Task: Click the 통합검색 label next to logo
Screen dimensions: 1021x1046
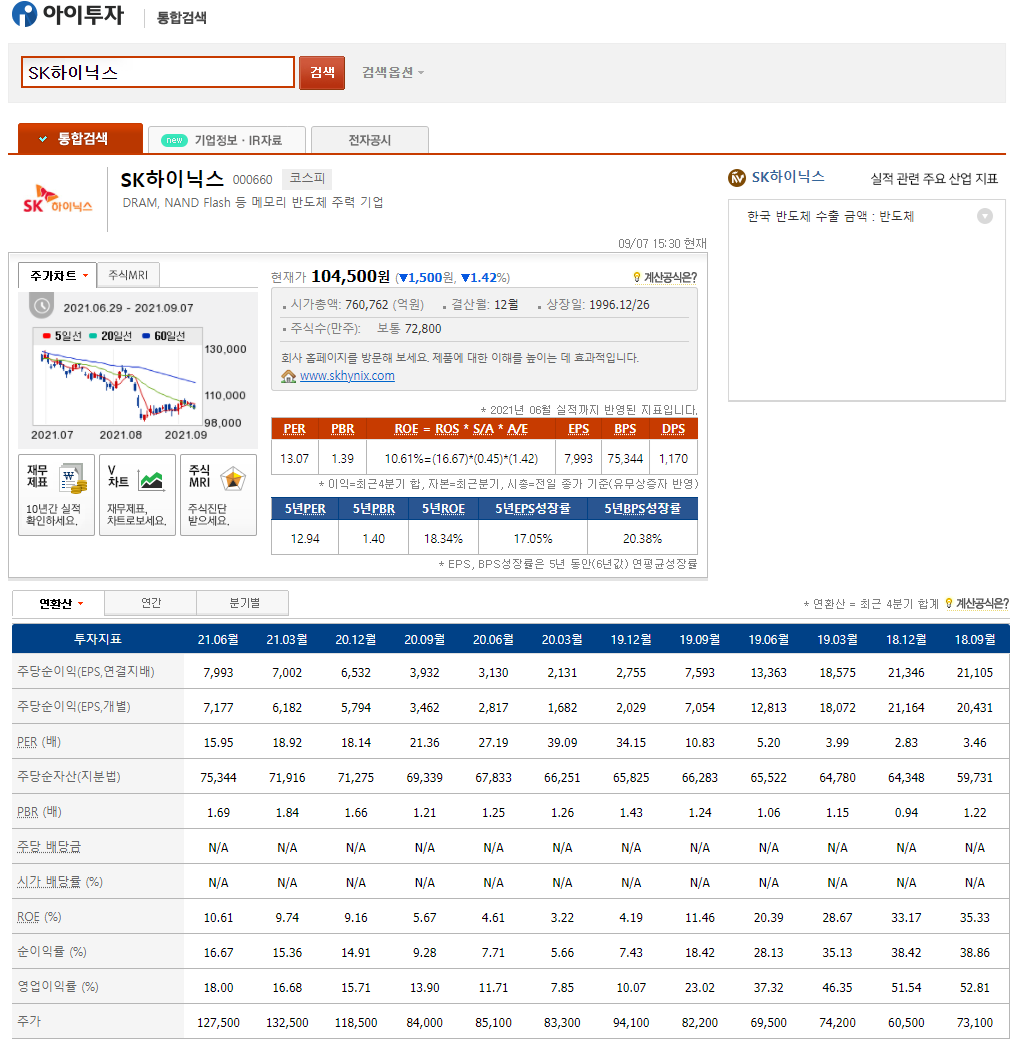Action: click(181, 18)
